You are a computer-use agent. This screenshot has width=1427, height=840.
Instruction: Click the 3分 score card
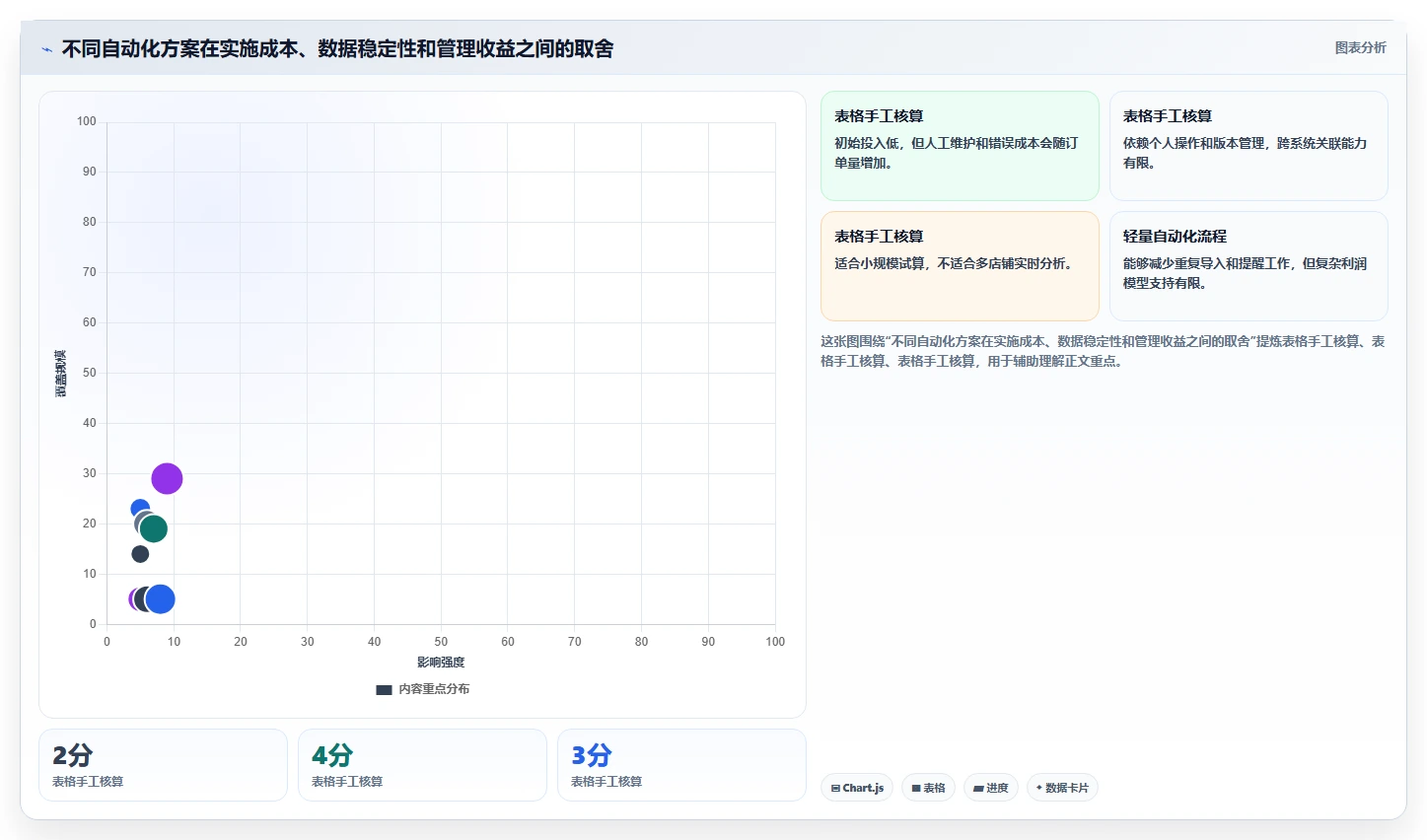[x=681, y=765]
